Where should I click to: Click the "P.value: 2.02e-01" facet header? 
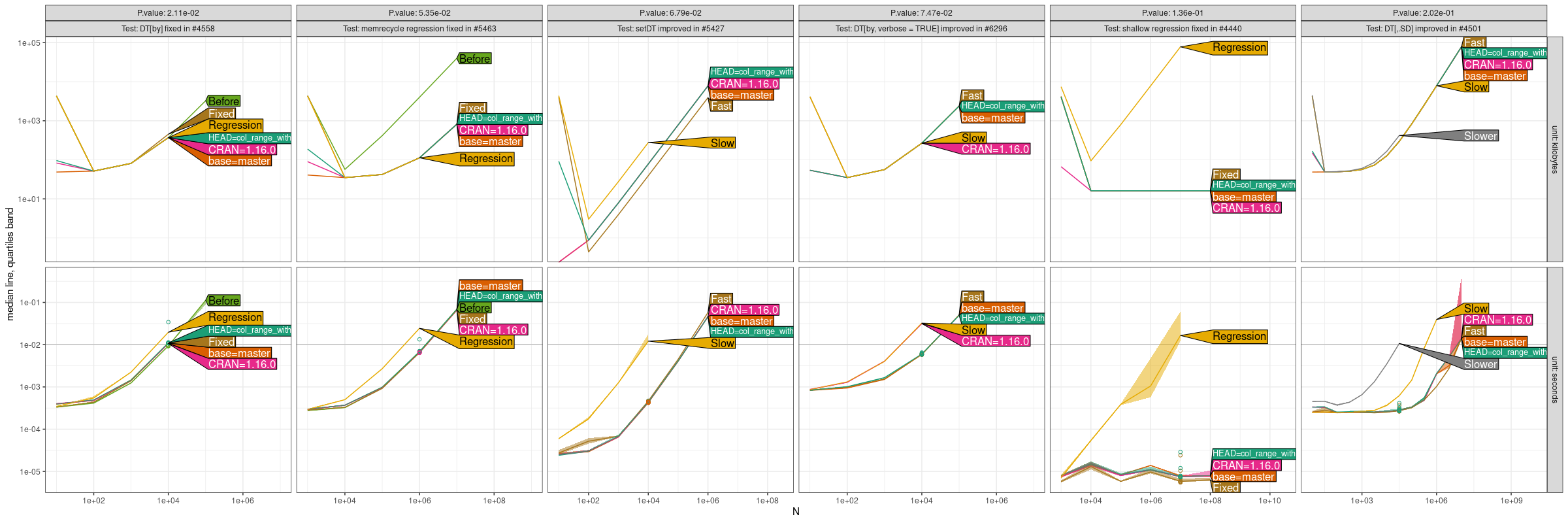click(1424, 13)
